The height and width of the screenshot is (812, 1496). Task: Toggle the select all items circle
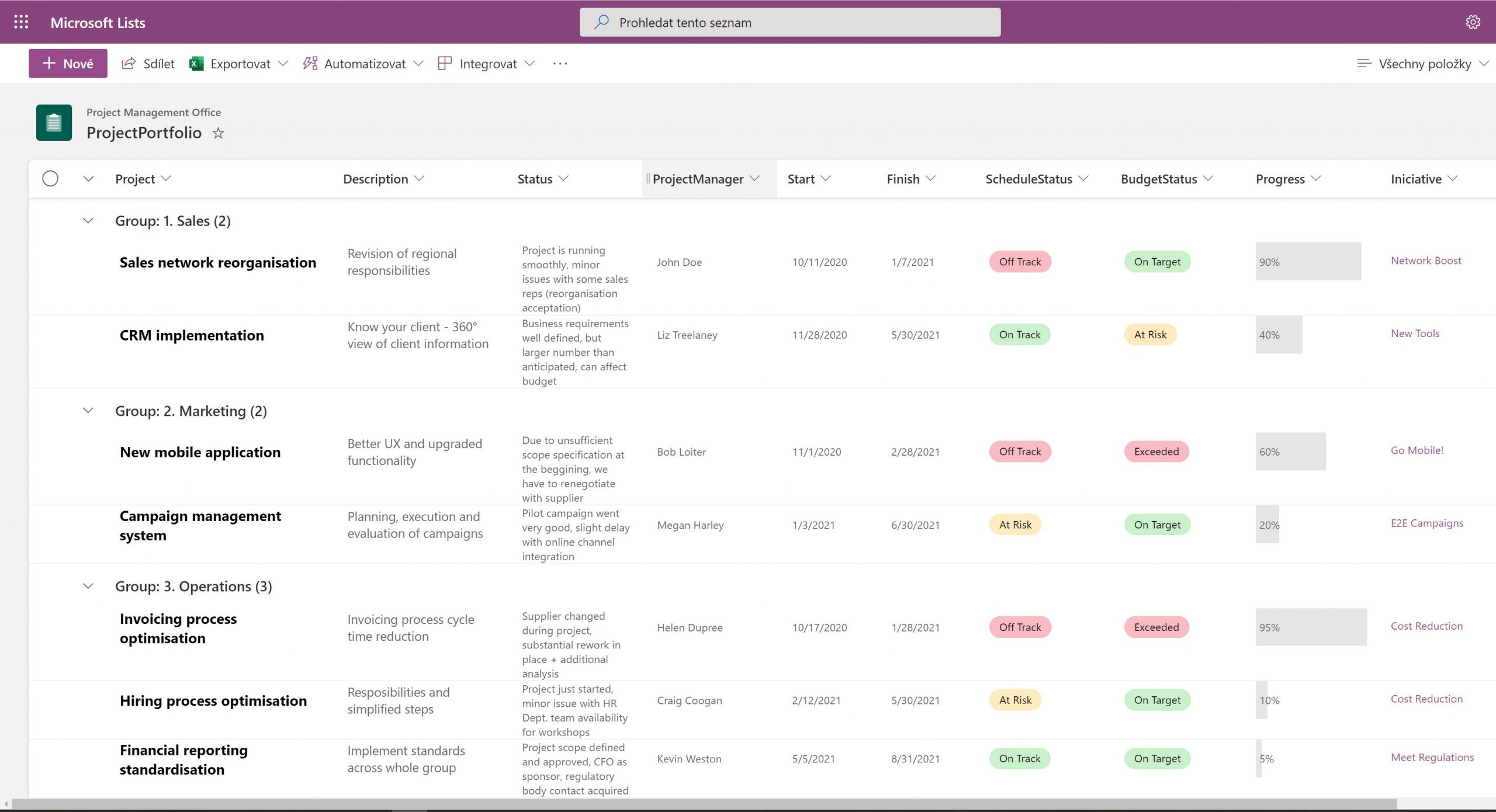click(50, 179)
